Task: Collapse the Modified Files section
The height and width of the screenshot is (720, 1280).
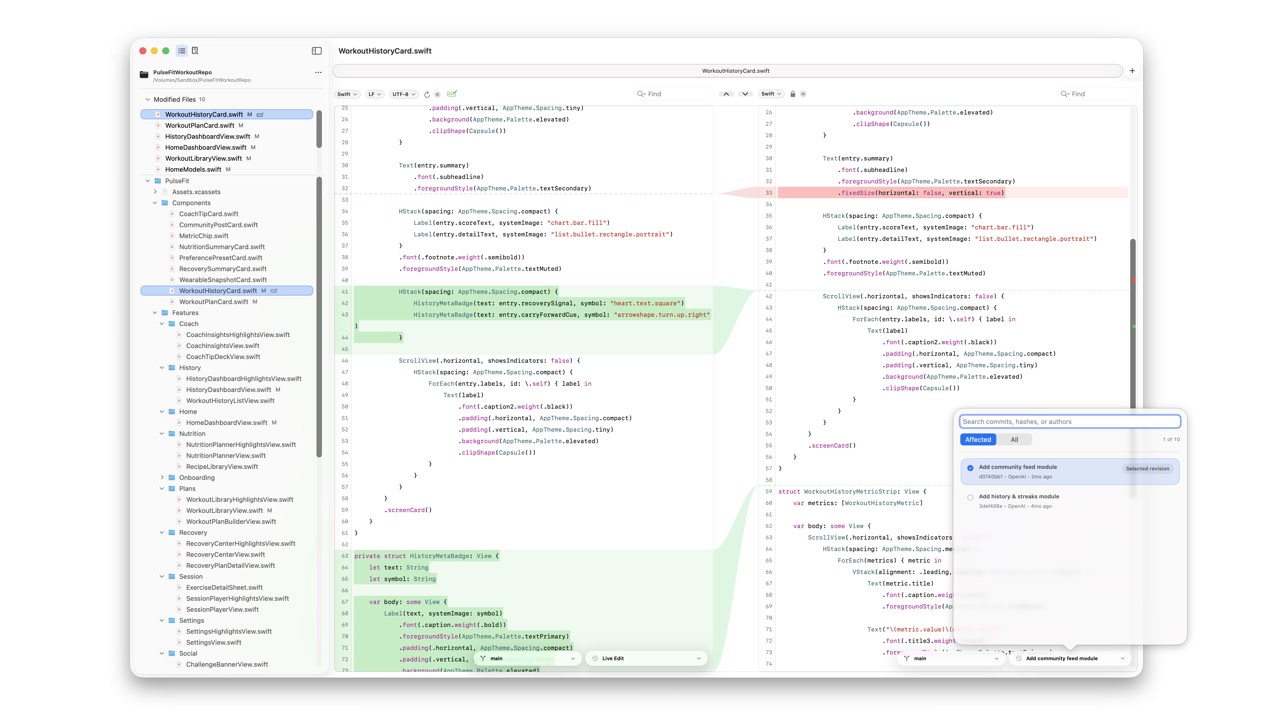Action: click(148, 100)
